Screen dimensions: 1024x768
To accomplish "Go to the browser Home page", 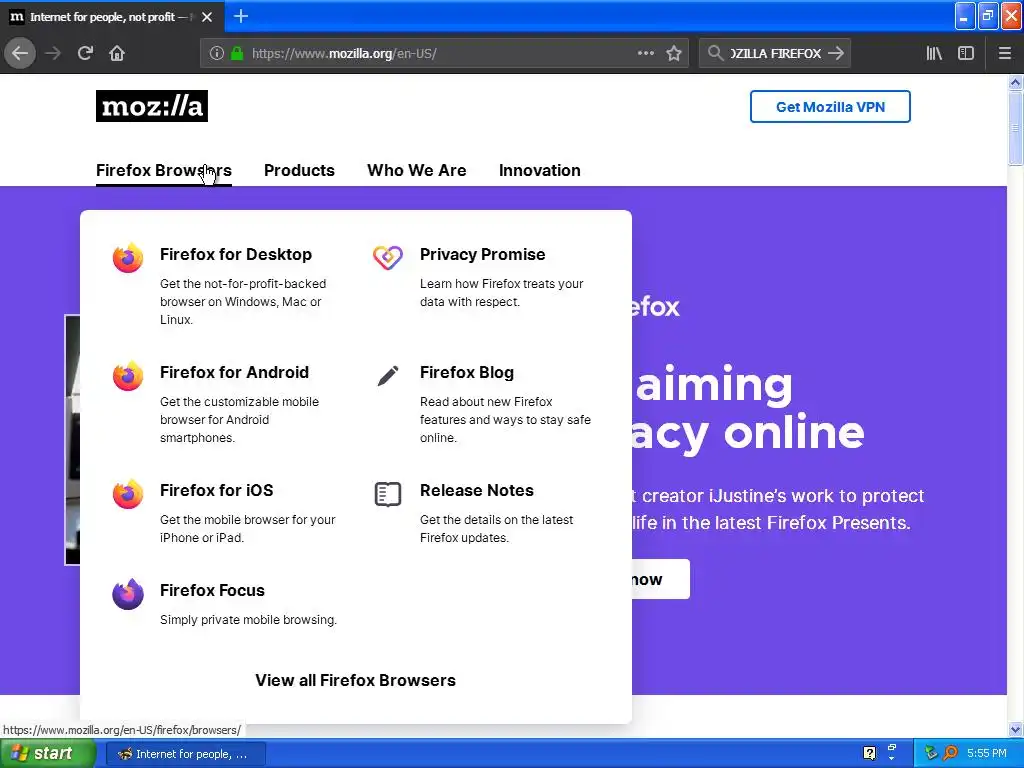I will 117,53.
